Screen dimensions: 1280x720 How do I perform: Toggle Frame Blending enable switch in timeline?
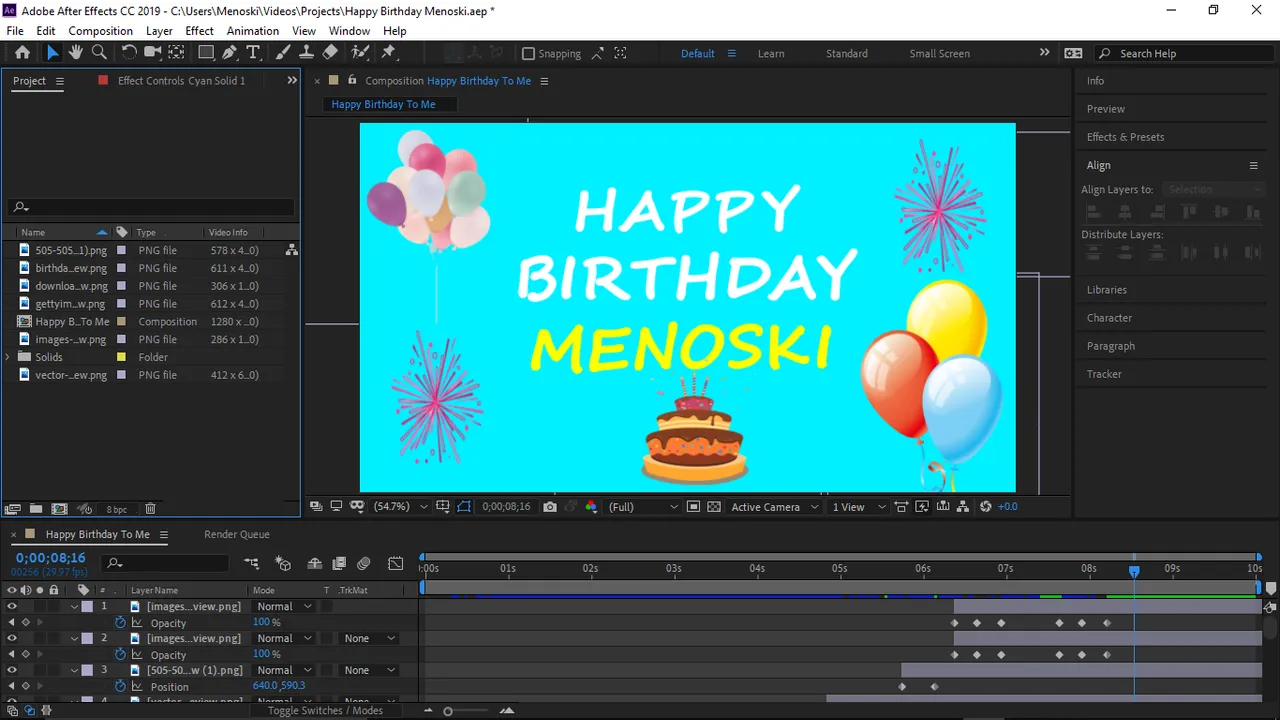(x=339, y=564)
